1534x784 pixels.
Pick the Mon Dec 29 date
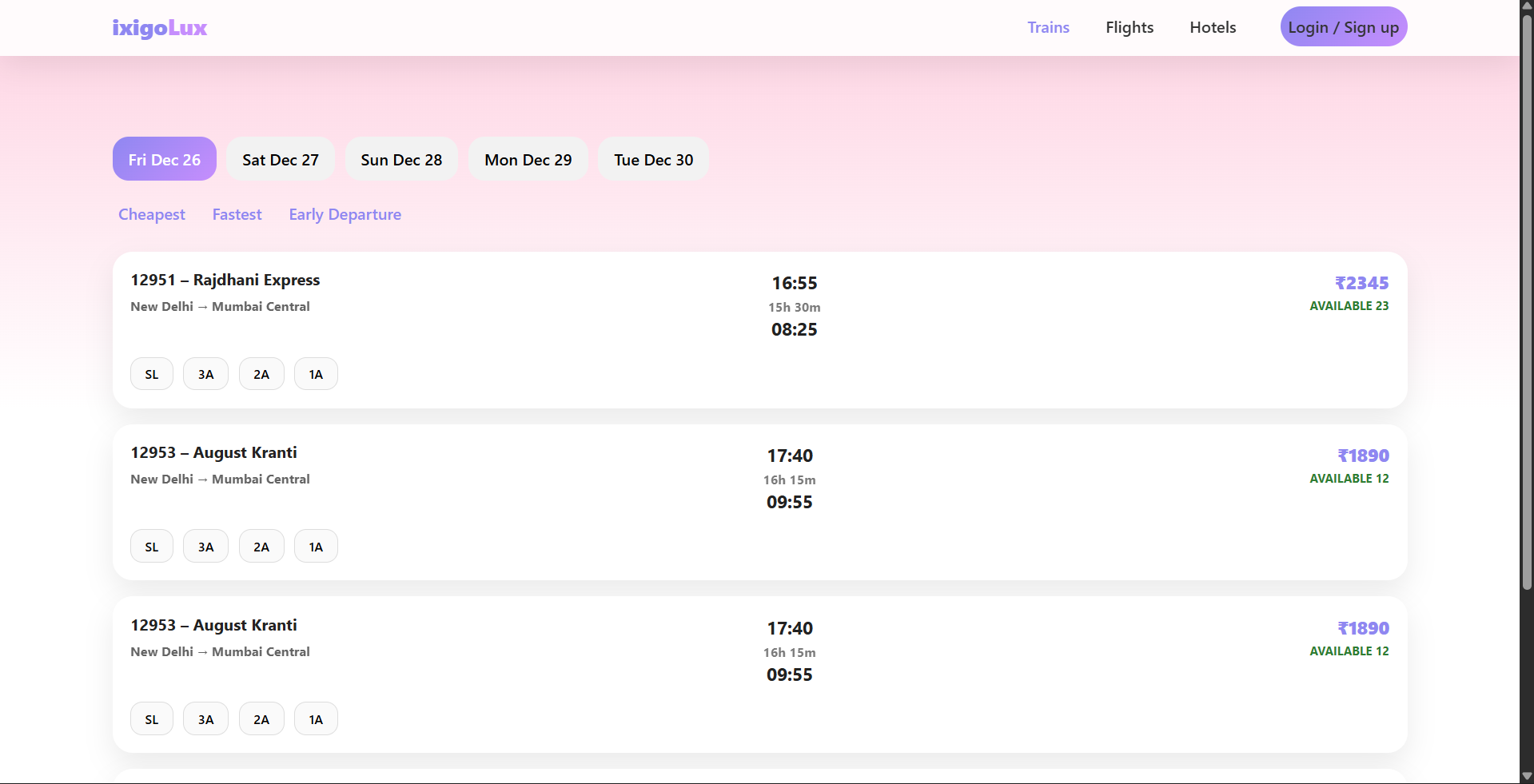pyautogui.click(x=528, y=159)
